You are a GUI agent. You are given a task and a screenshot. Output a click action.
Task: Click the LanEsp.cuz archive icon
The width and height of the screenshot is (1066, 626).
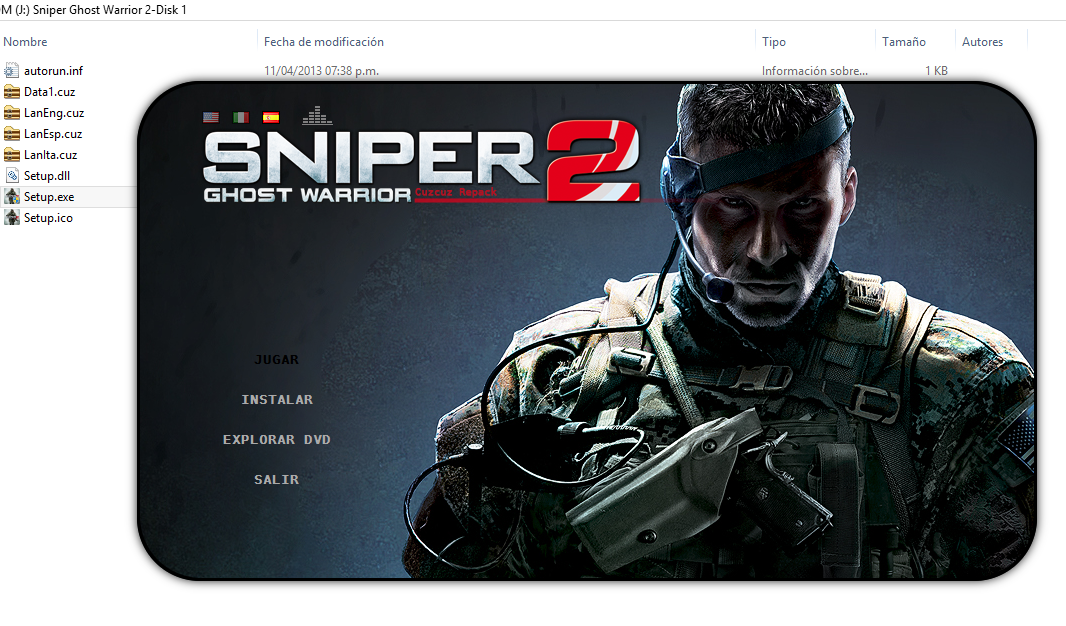coord(12,134)
